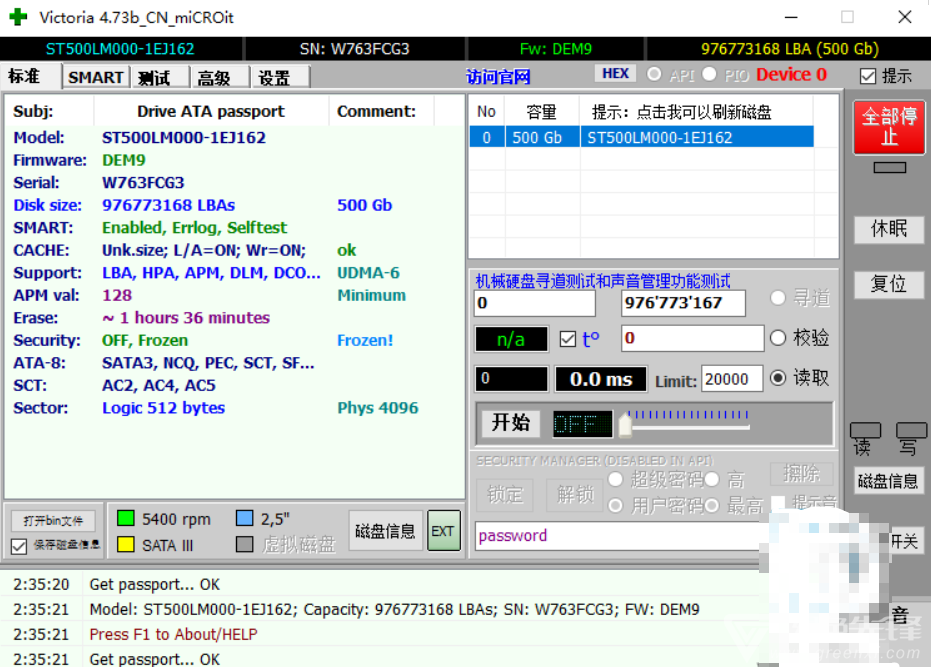Image resolution: width=931 pixels, height=667 pixels.
Task: Toggle the 提示 hints checkbox
Action: [x=868, y=76]
